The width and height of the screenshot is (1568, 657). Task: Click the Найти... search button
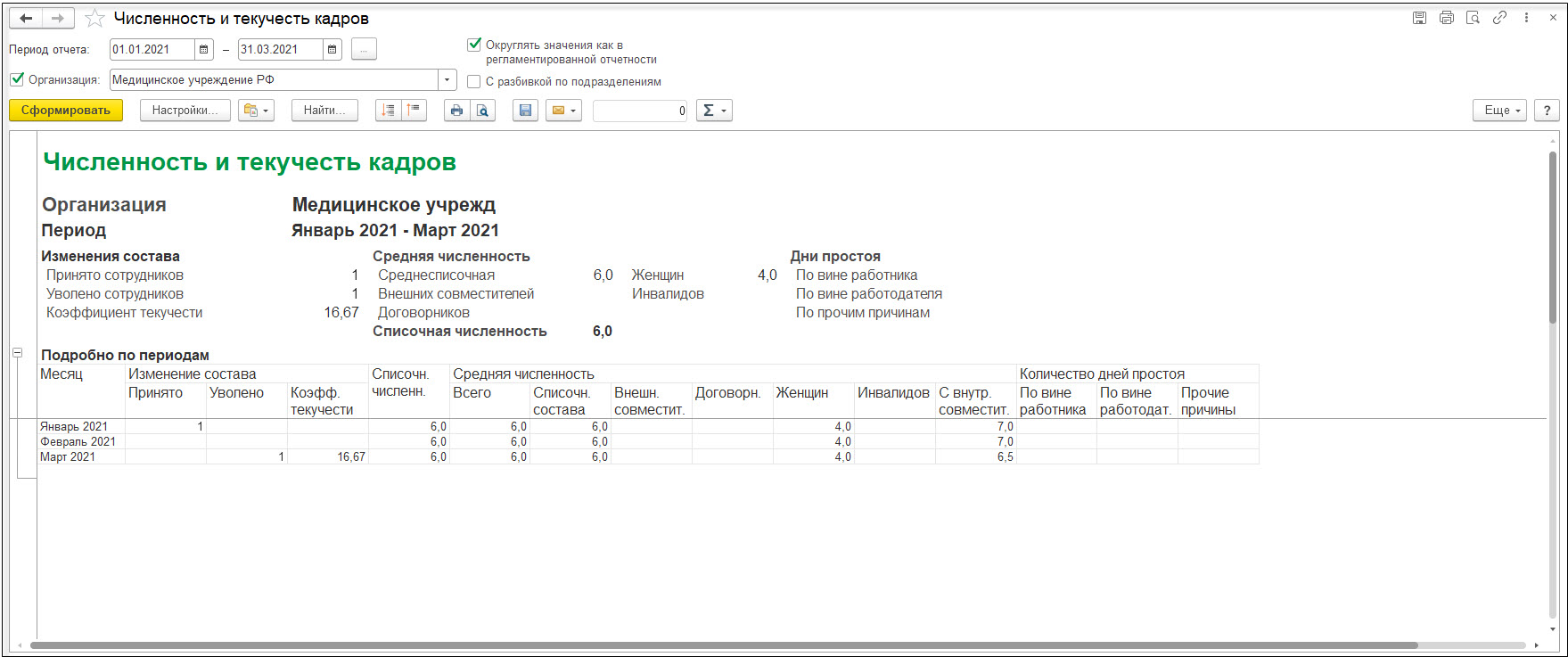[324, 111]
